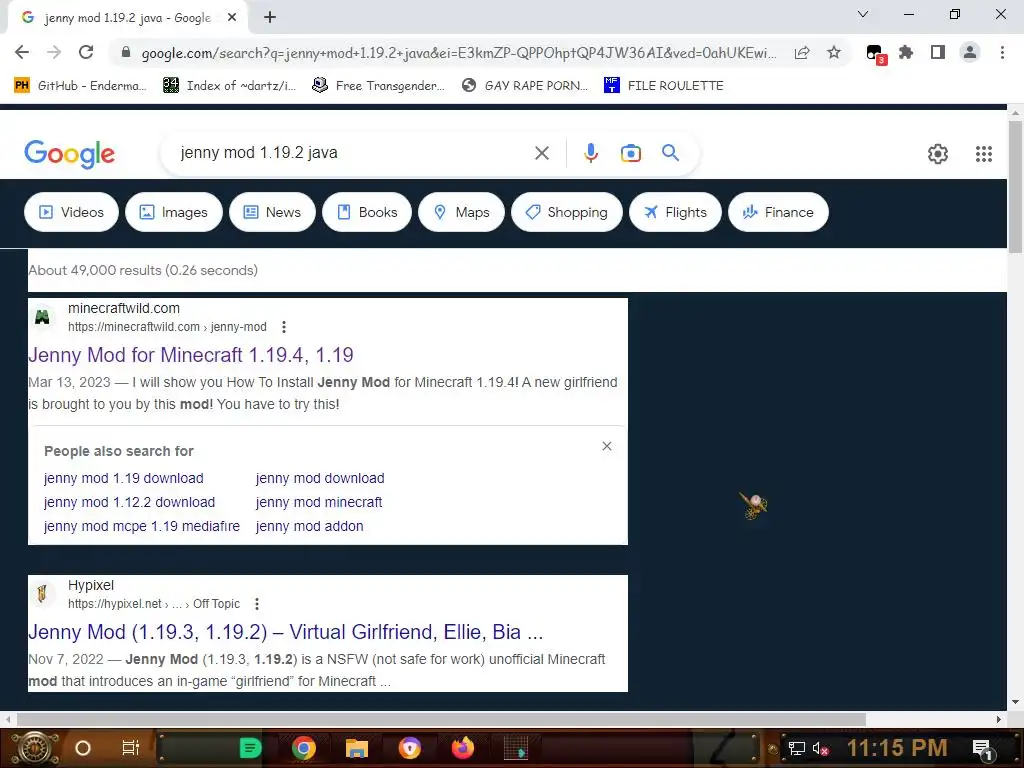Search jenny mod mcpe 1.19 mediafire
The width and height of the screenshot is (1024, 768).
(142, 526)
